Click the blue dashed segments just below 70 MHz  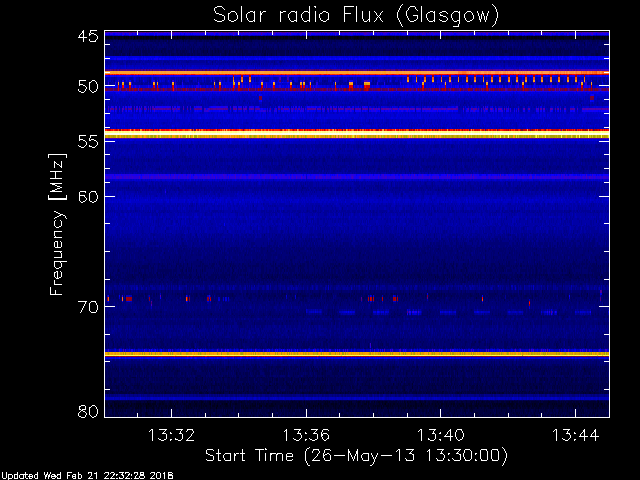pyautogui.click(x=448, y=312)
